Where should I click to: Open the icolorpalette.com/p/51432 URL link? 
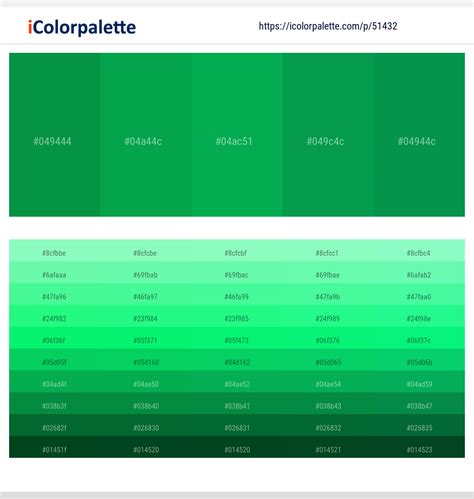point(328,26)
